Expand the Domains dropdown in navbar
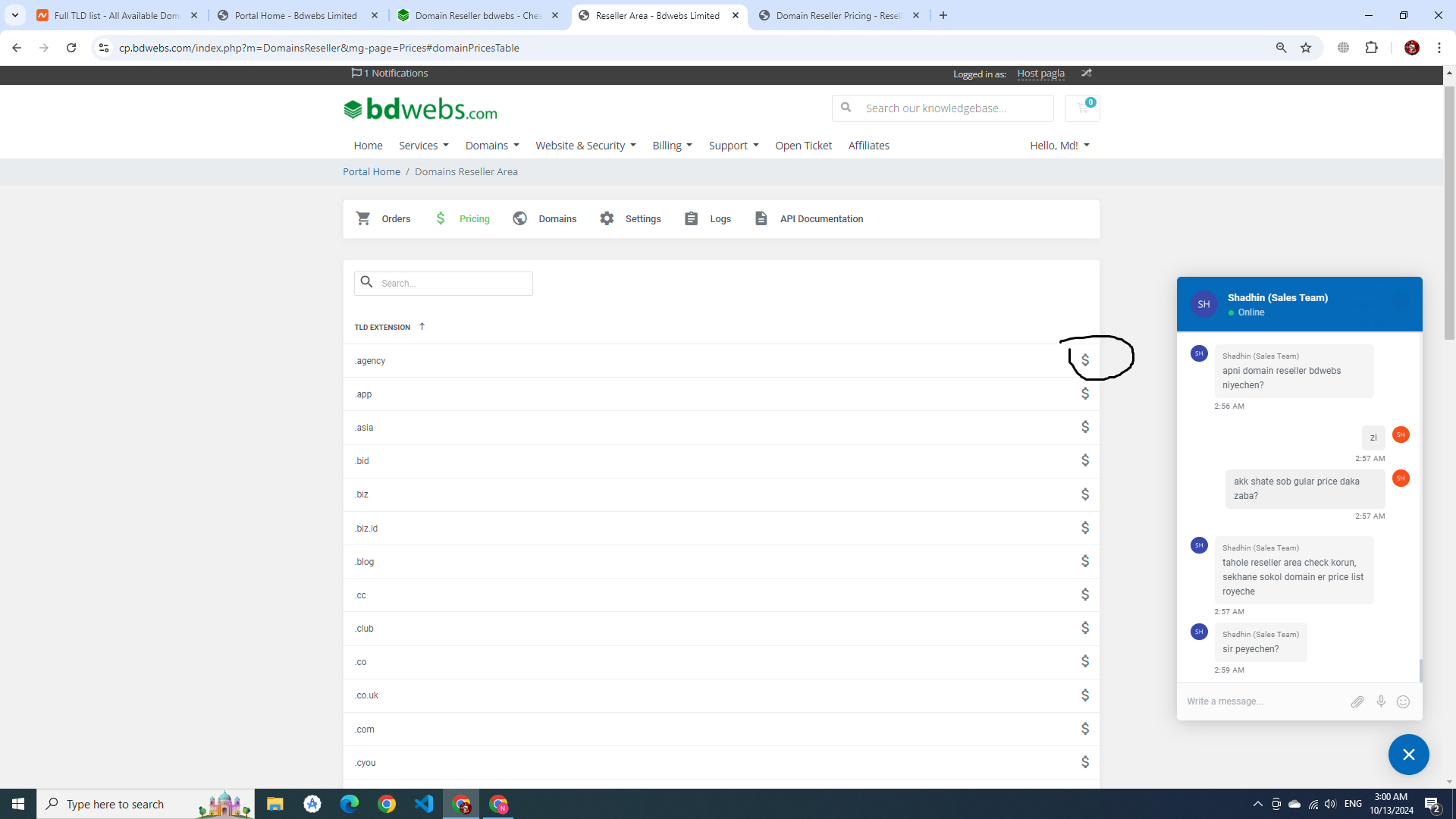 492,146
